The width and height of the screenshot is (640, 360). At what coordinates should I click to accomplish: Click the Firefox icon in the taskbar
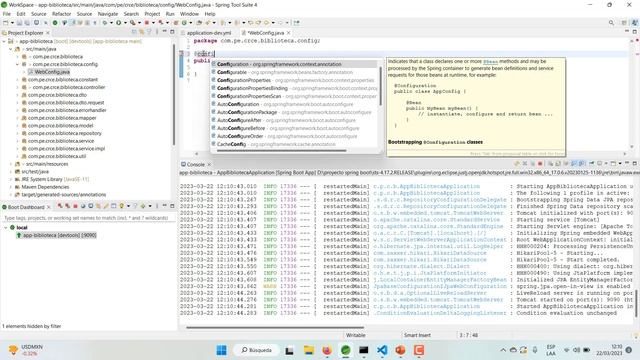[327, 350]
